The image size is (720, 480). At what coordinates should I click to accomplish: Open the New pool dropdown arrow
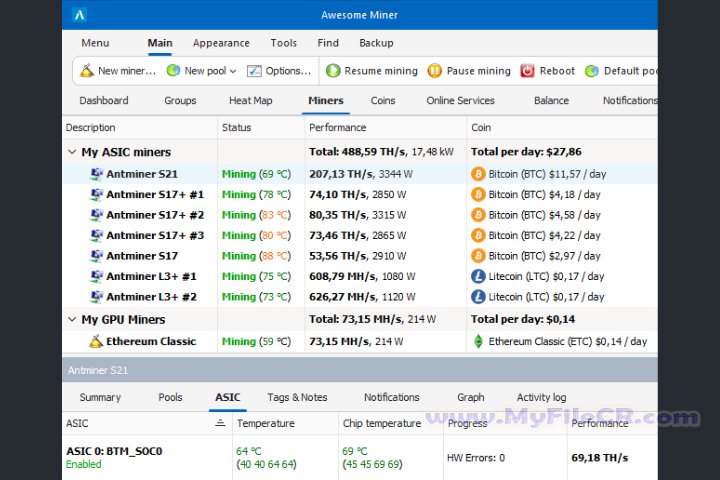pyautogui.click(x=233, y=71)
